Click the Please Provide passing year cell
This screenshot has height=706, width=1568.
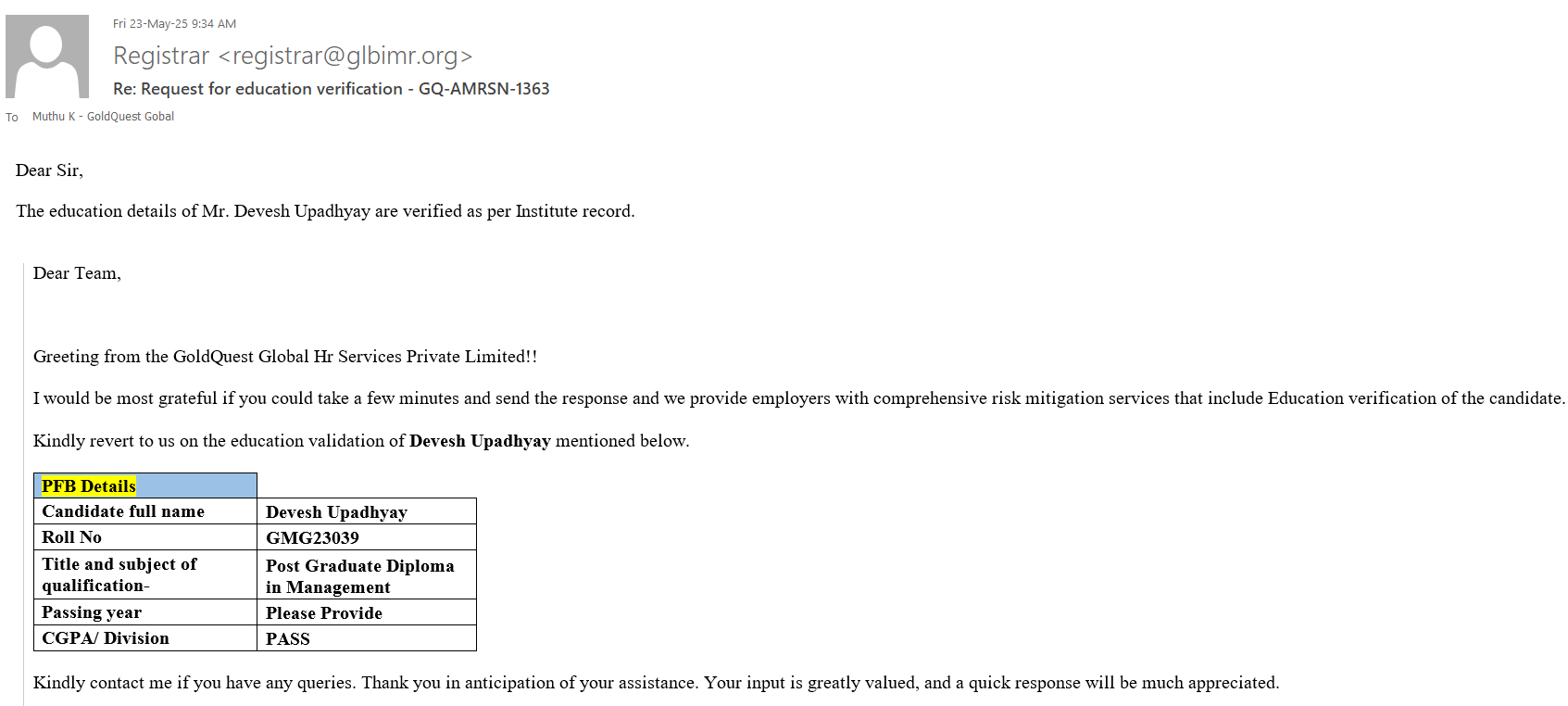[x=323, y=613]
